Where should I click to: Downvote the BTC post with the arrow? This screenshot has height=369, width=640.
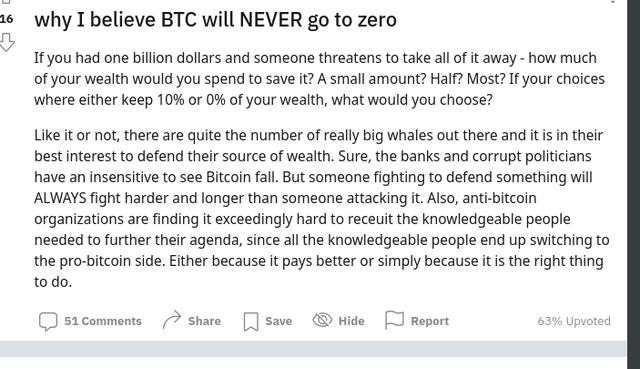coord(7,42)
